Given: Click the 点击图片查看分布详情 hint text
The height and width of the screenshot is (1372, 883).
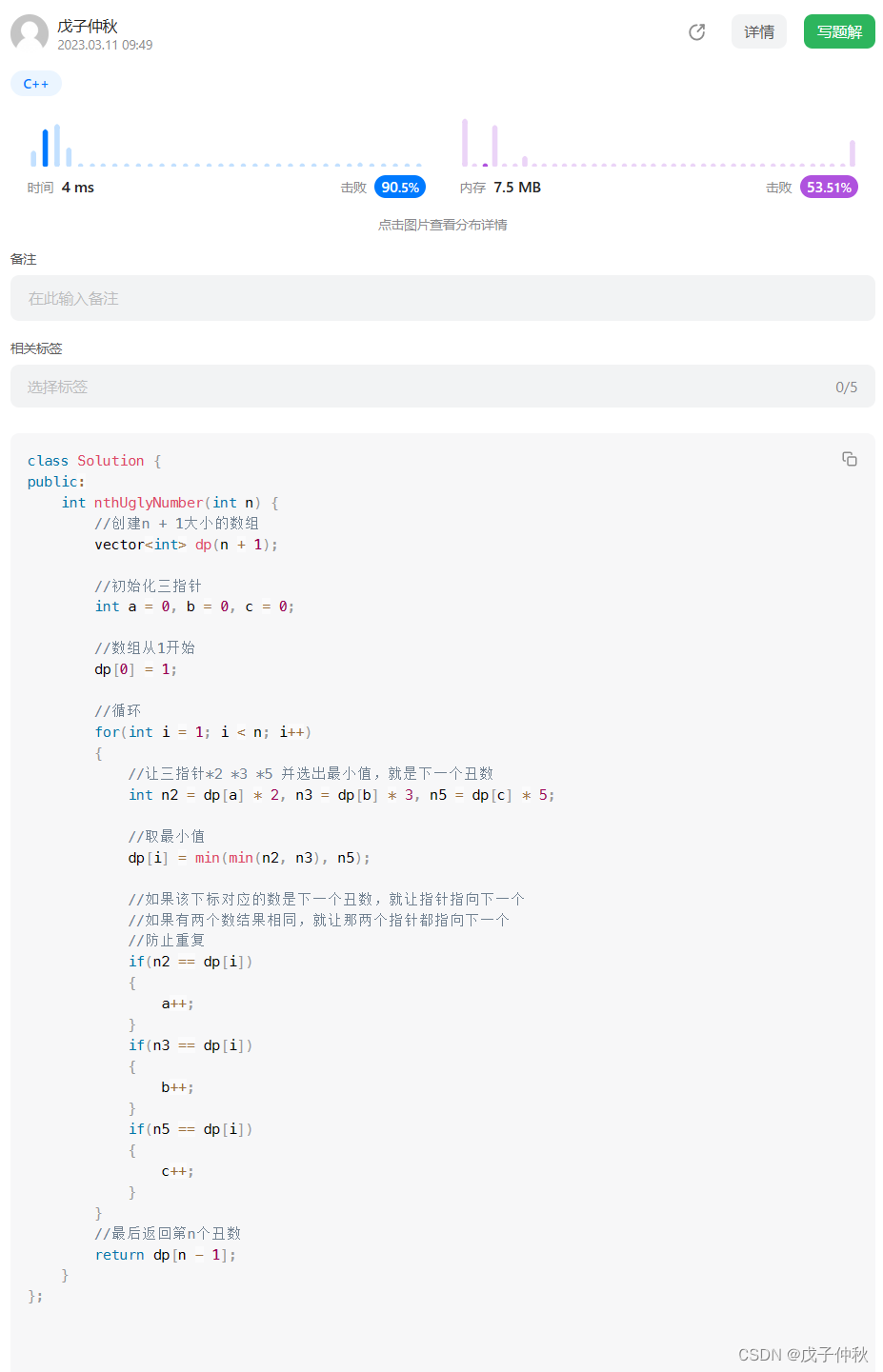Looking at the screenshot, I should tap(443, 225).
